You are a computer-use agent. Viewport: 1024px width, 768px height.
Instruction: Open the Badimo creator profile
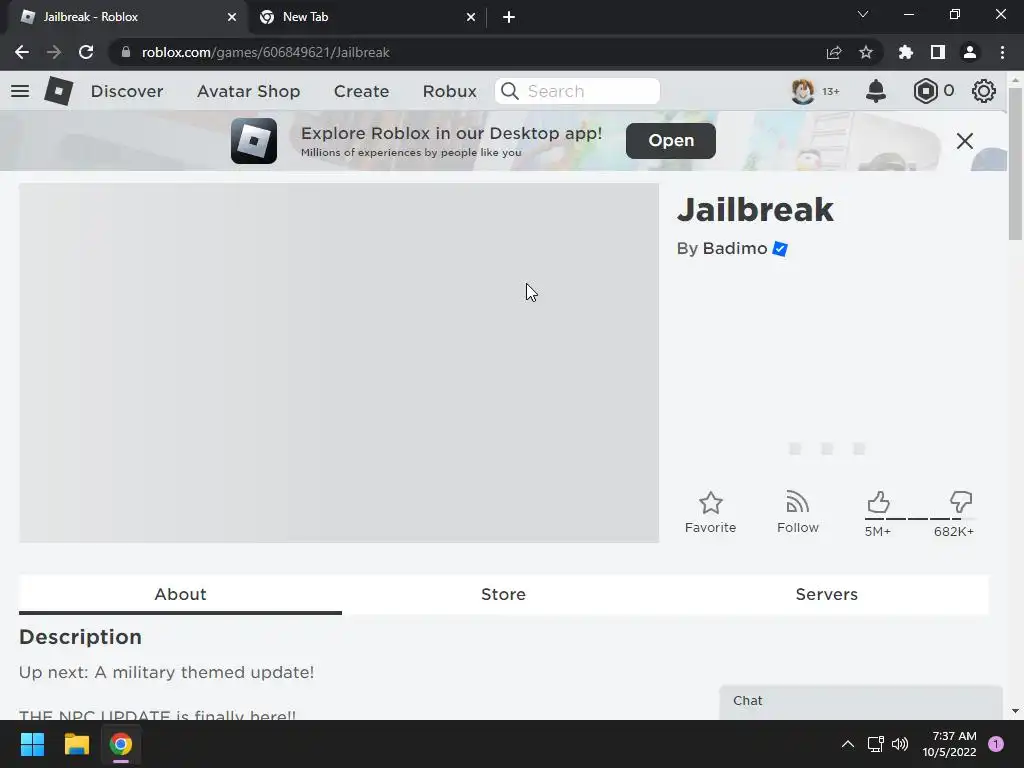(x=735, y=249)
